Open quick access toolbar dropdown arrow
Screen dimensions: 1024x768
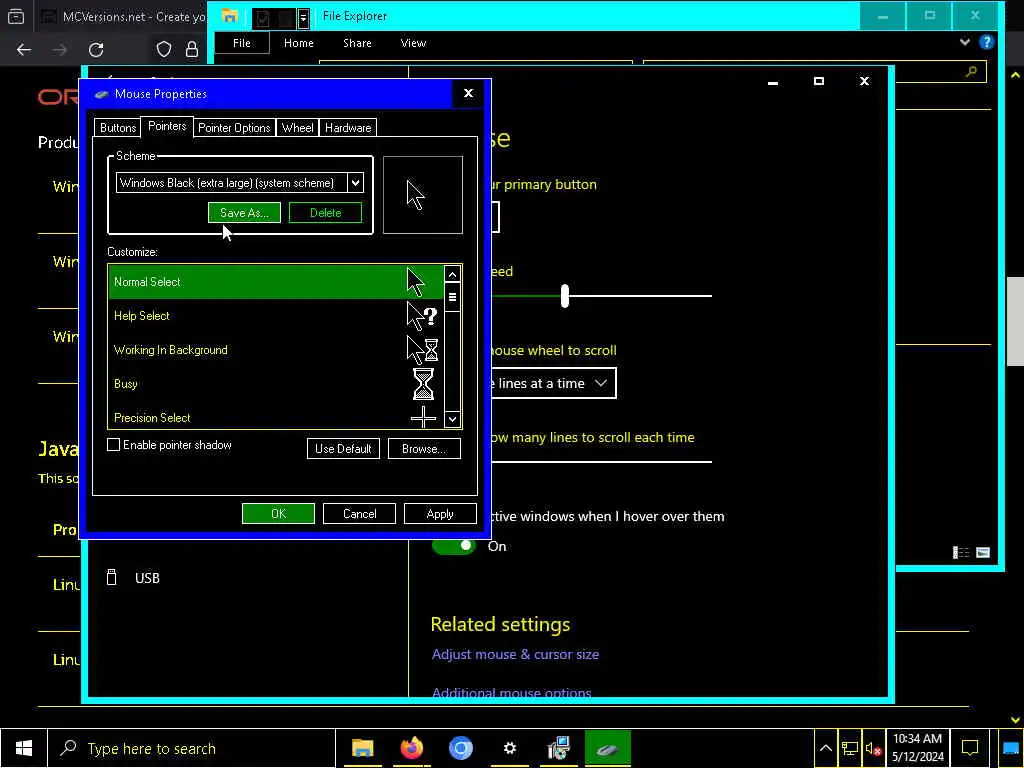click(x=303, y=18)
